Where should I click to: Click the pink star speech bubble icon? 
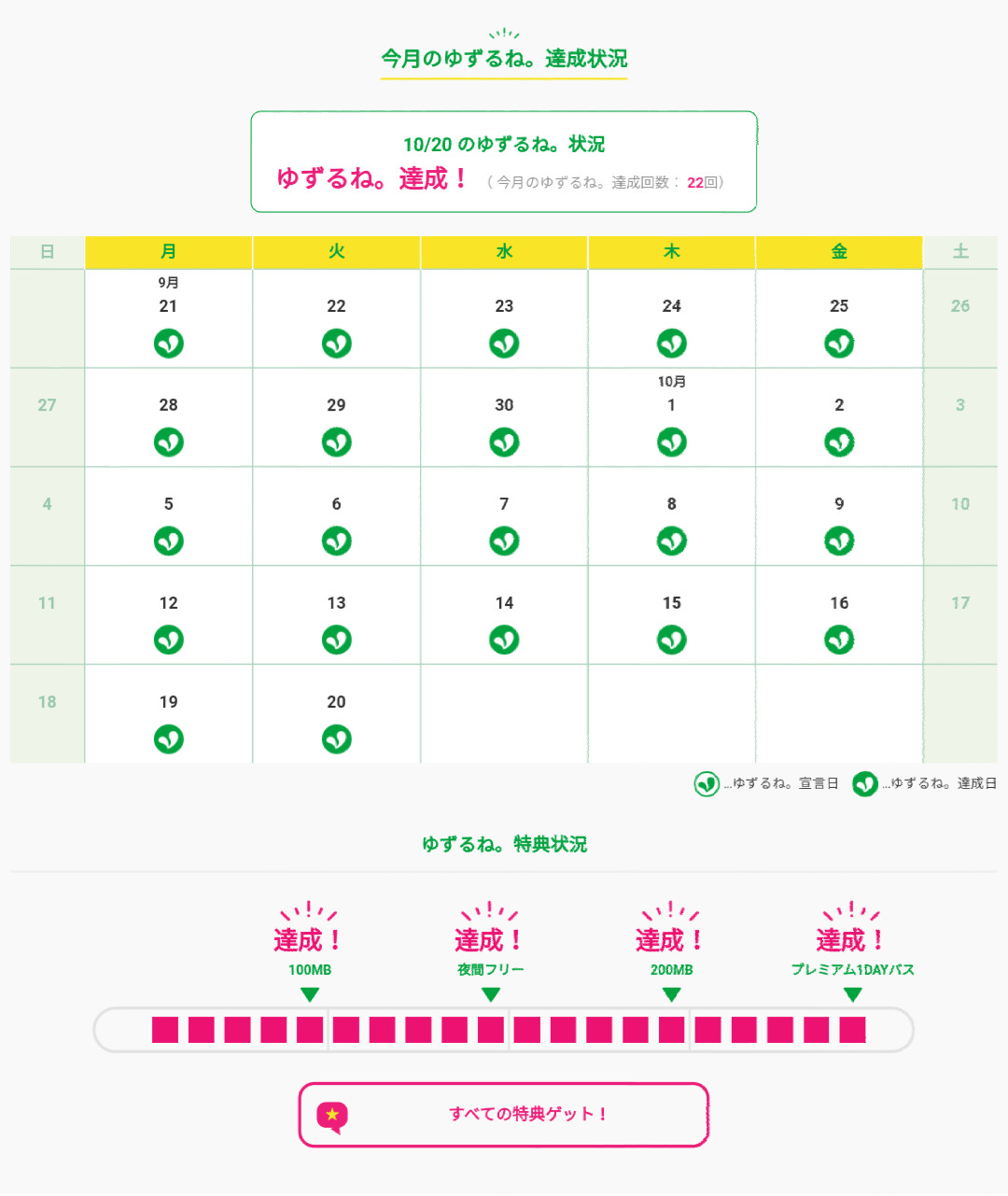point(332,1116)
